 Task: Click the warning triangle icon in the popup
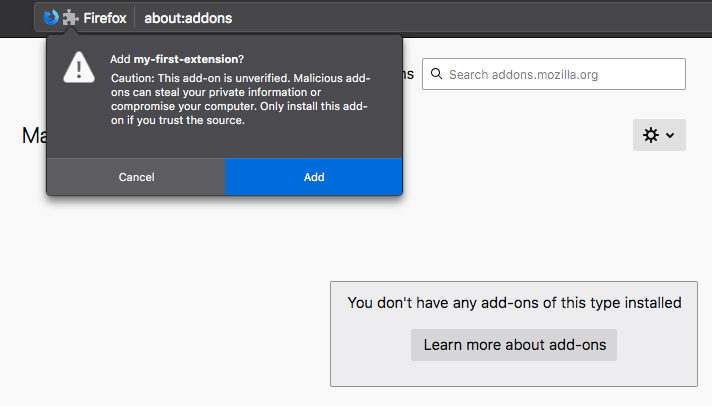[79, 67]
